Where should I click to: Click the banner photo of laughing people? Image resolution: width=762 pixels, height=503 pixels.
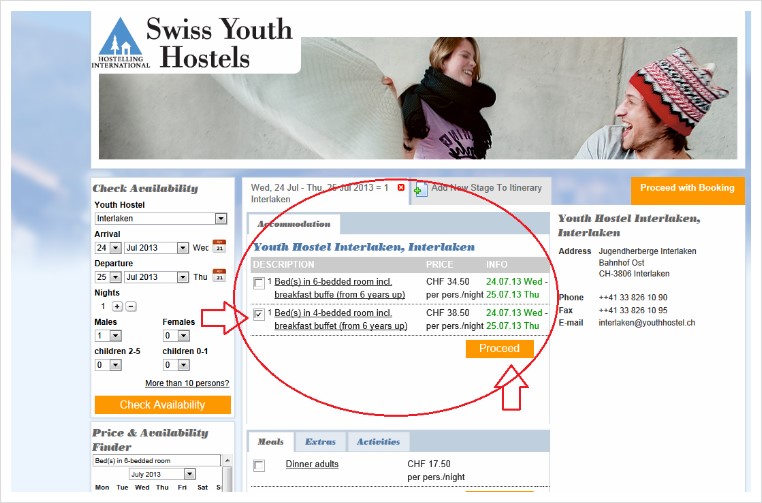pyautogui.click(x=418, y=98)
